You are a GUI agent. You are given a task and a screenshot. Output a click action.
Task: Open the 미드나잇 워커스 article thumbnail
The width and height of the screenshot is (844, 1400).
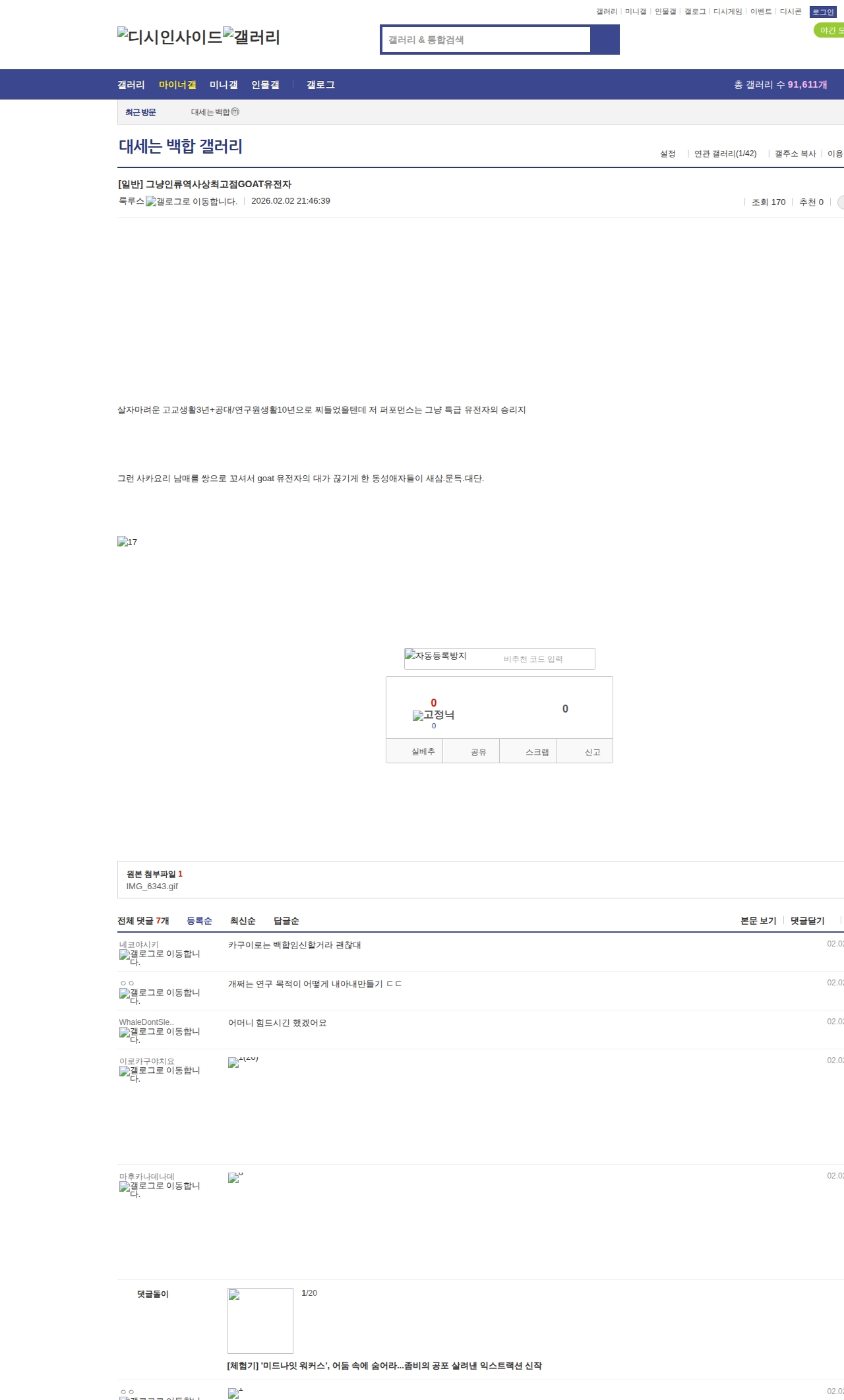pyautogui.click(x=260, y=1321)
